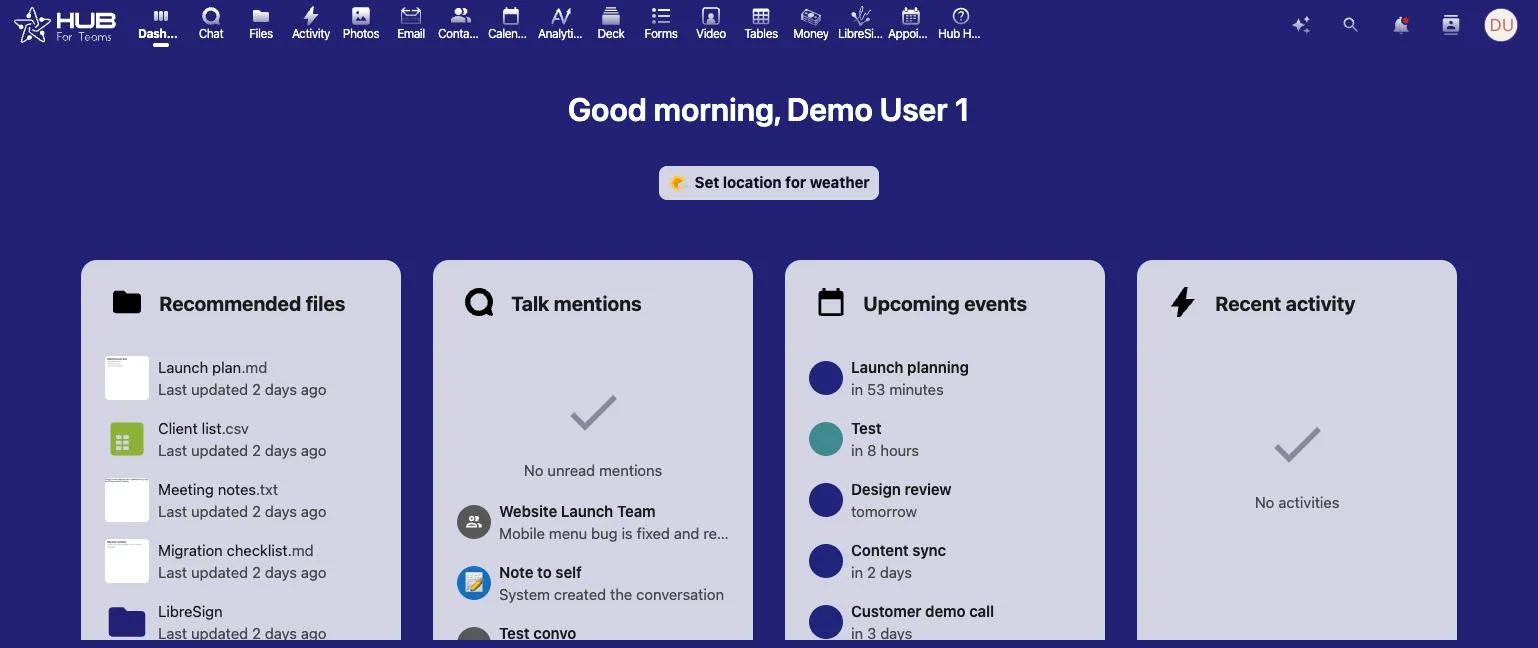Open Website Launch Team conversation

pos(593,522)
